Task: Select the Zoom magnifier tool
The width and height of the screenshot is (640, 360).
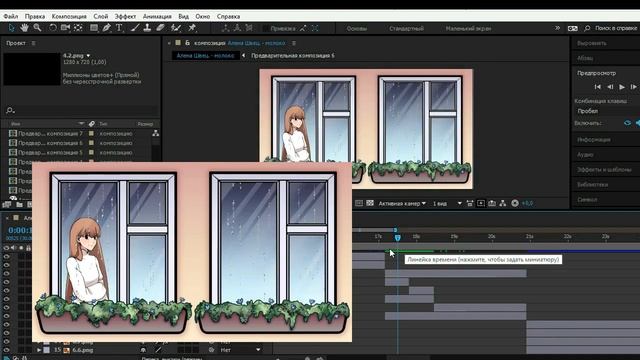Action: [37, 28]
